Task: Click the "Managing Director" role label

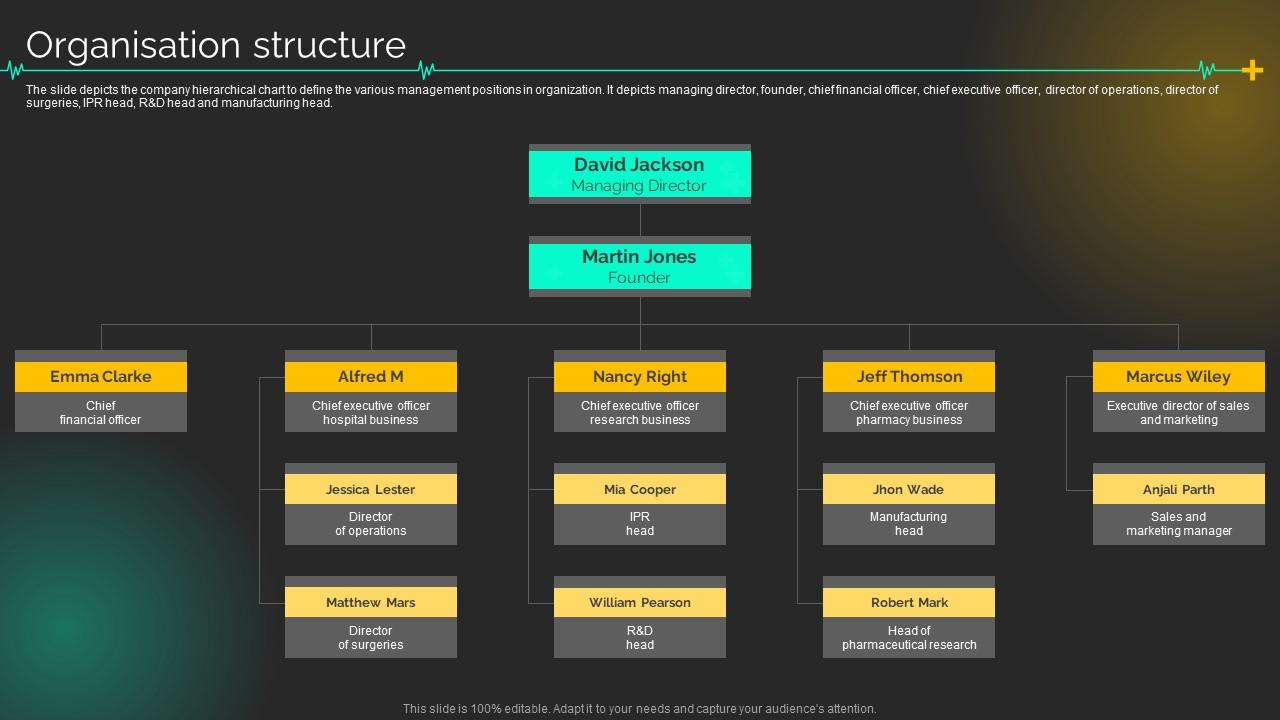Action: [x=639, y=186]
